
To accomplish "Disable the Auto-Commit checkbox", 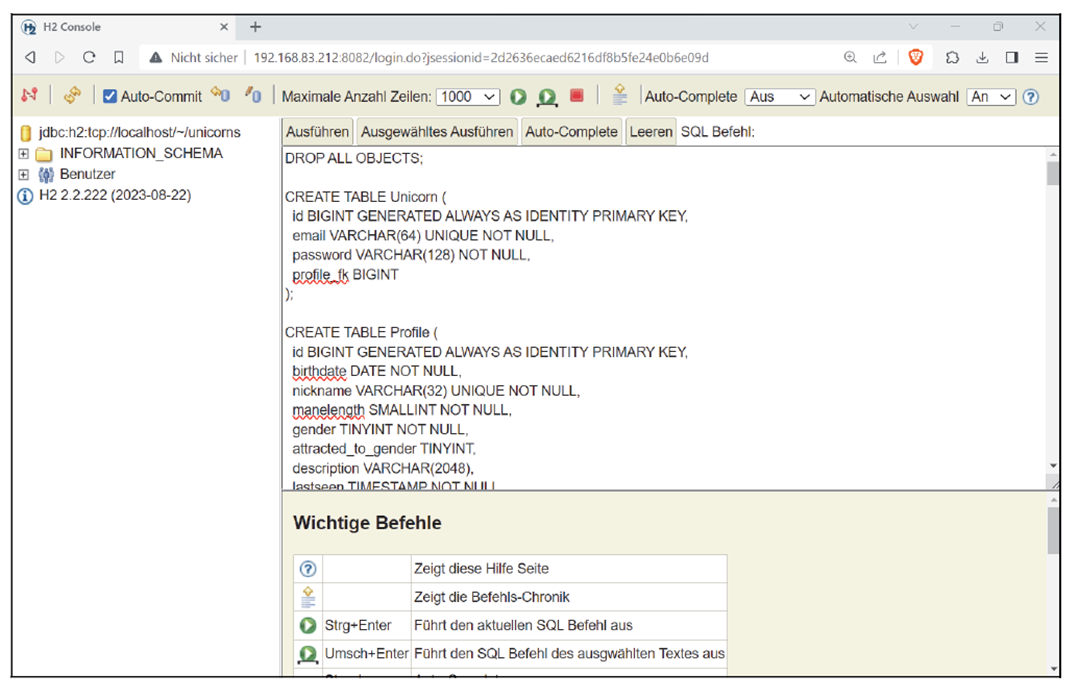I will tap(108, 96).
